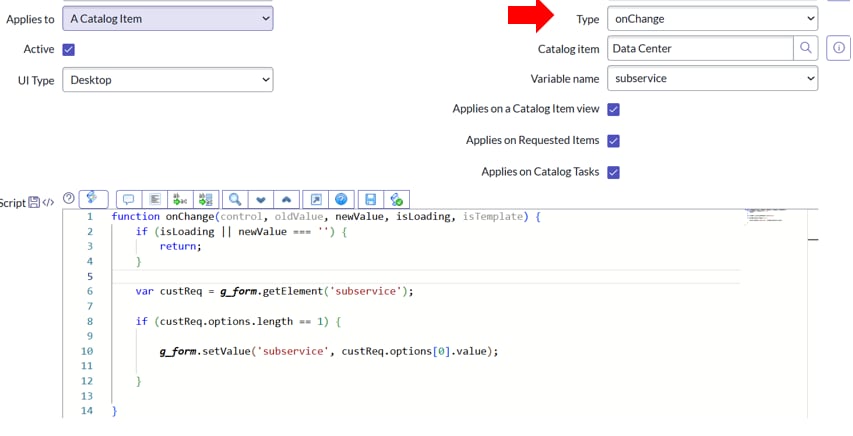Click 'g_form.setValue' on line 10

(x=205, y=351)
